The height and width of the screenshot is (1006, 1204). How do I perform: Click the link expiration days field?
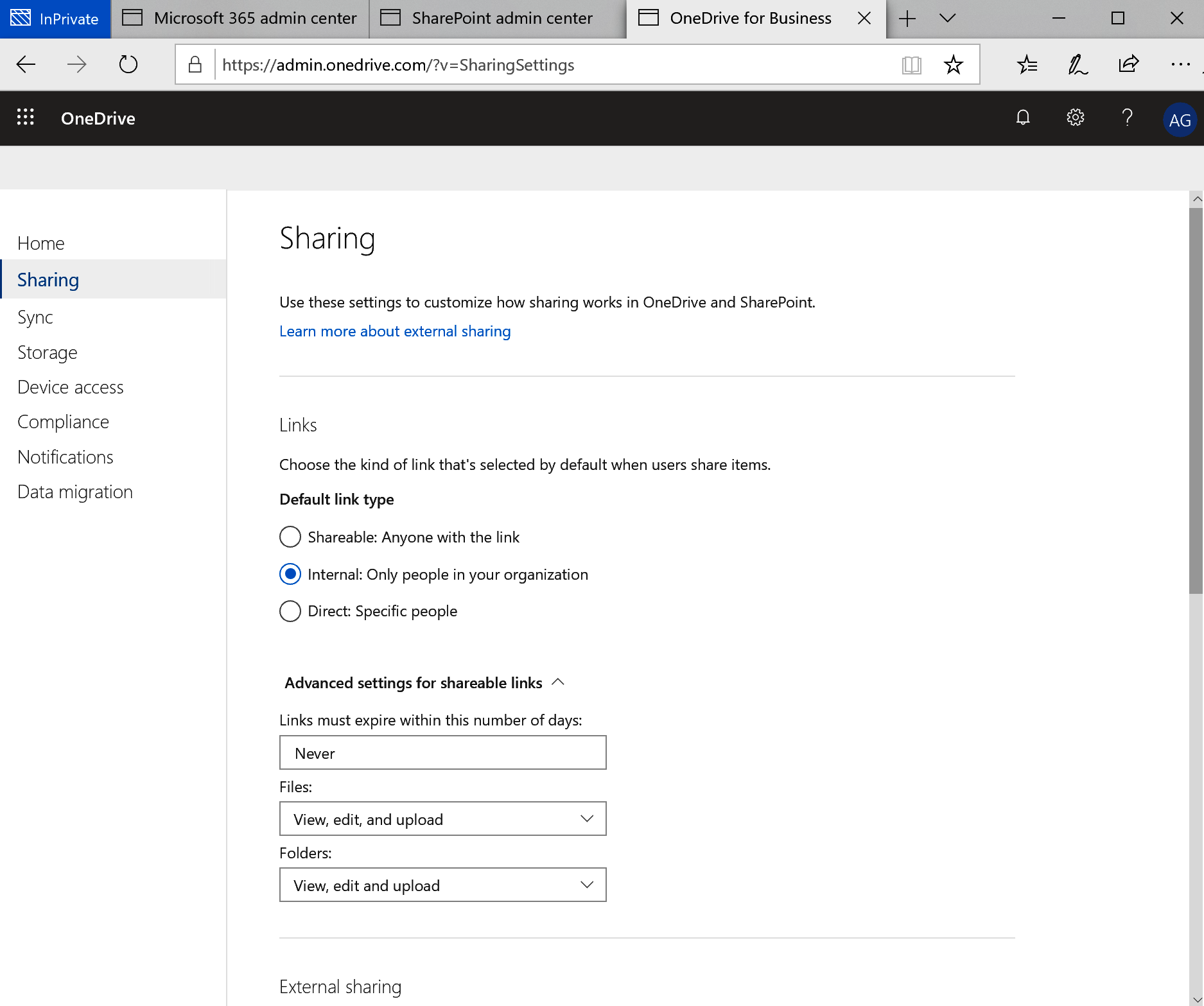(x=443, y=752)
